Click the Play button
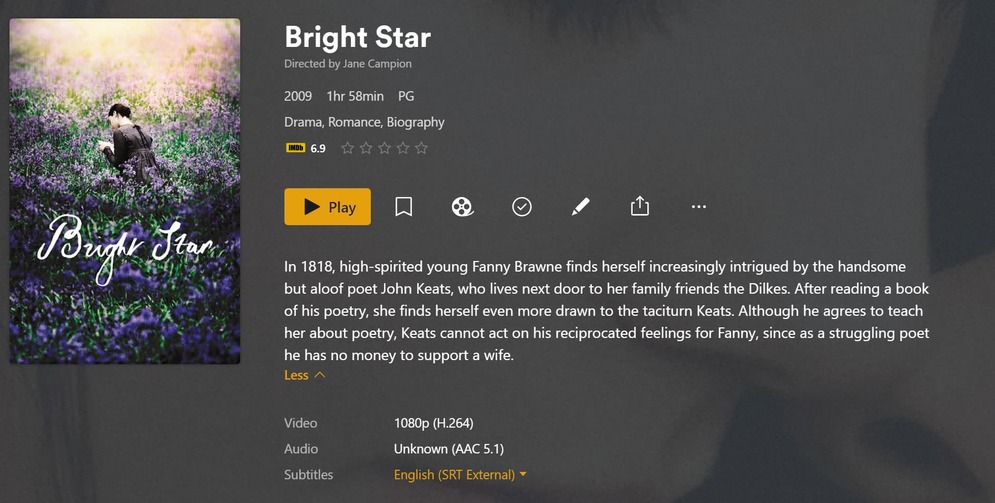 click(x=327, y=207)
